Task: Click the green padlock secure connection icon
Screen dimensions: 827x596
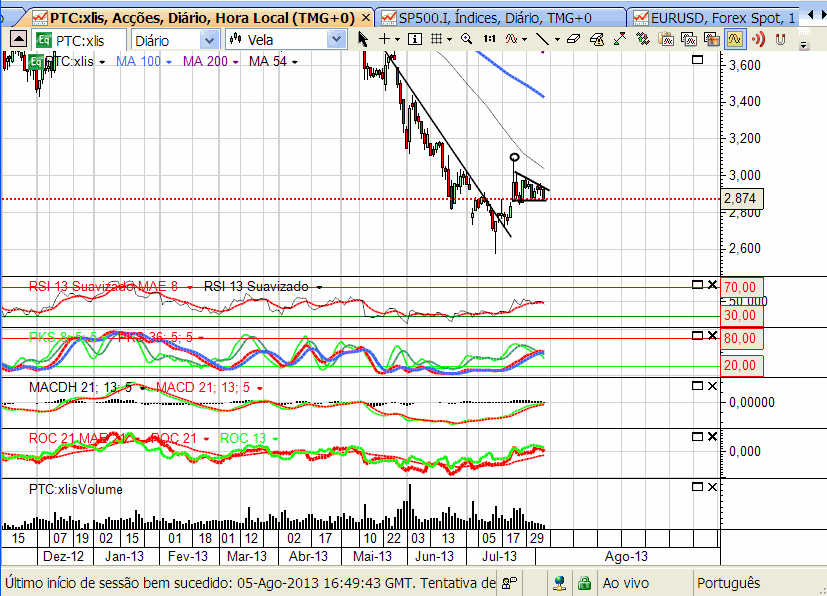Action: (x=584, y=583)
